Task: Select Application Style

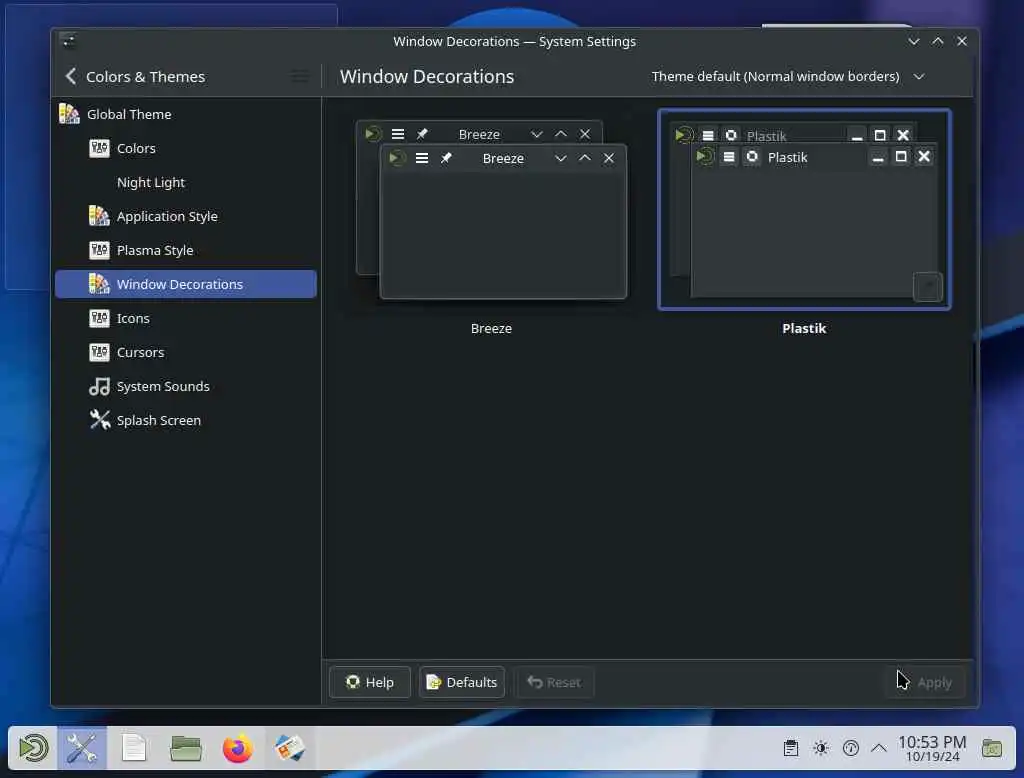Action: pos(186,216)
